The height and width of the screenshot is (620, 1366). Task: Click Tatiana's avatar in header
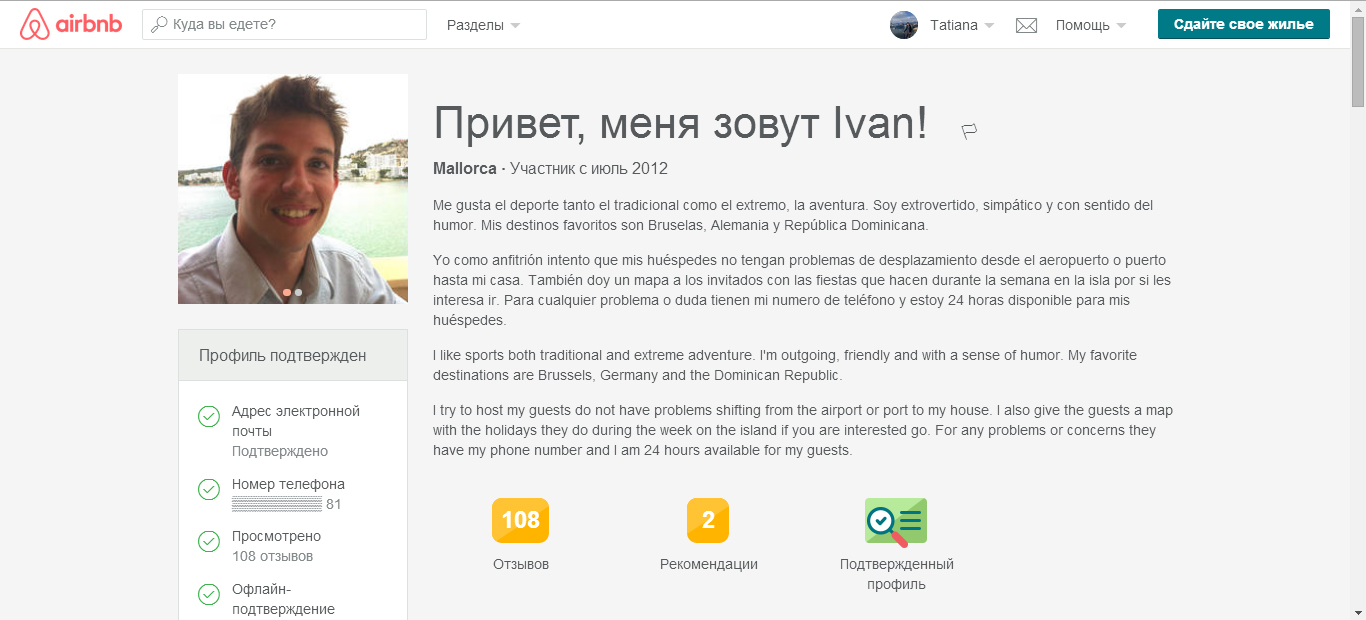point(904,25)
